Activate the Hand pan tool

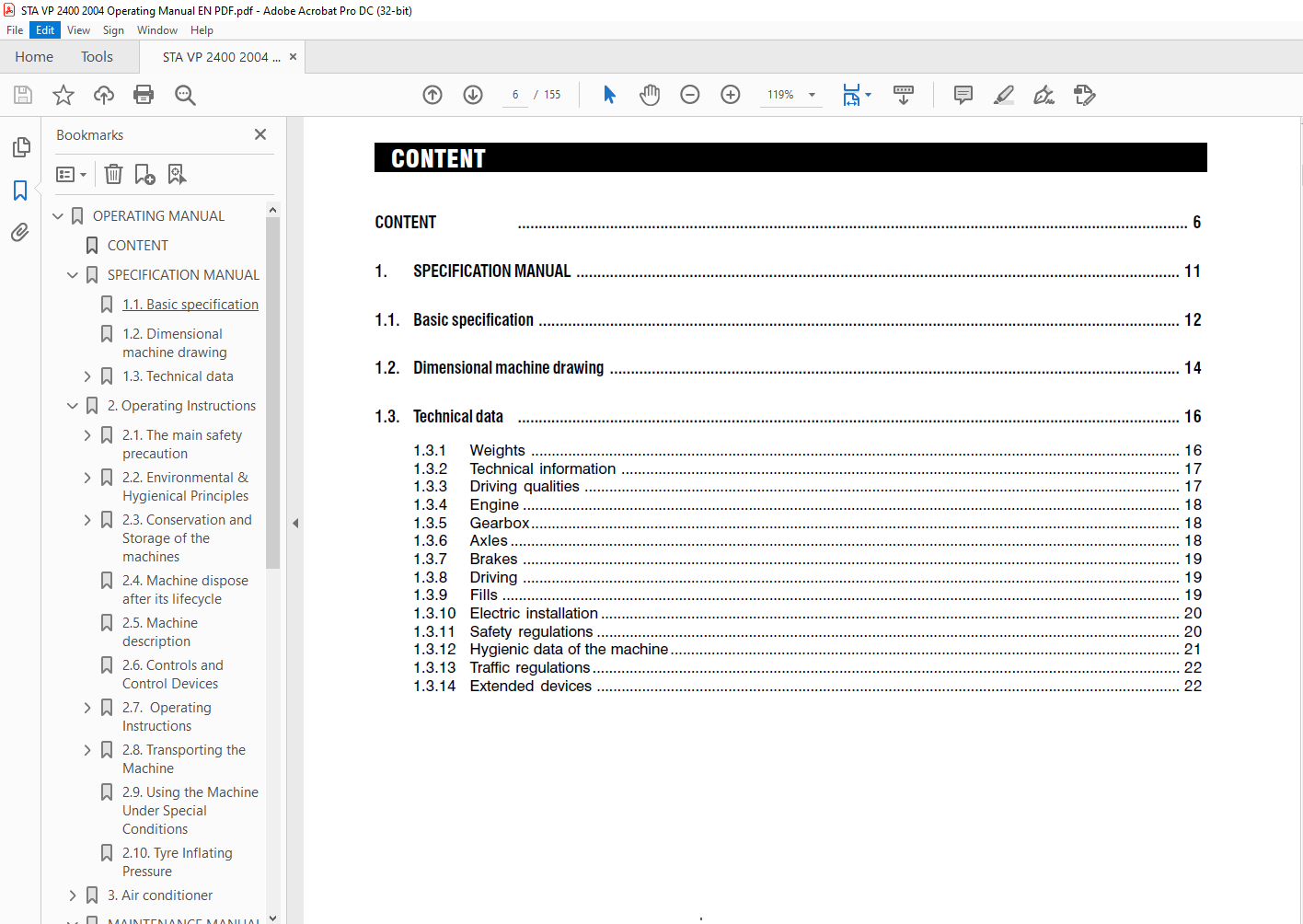pos(650,95)
